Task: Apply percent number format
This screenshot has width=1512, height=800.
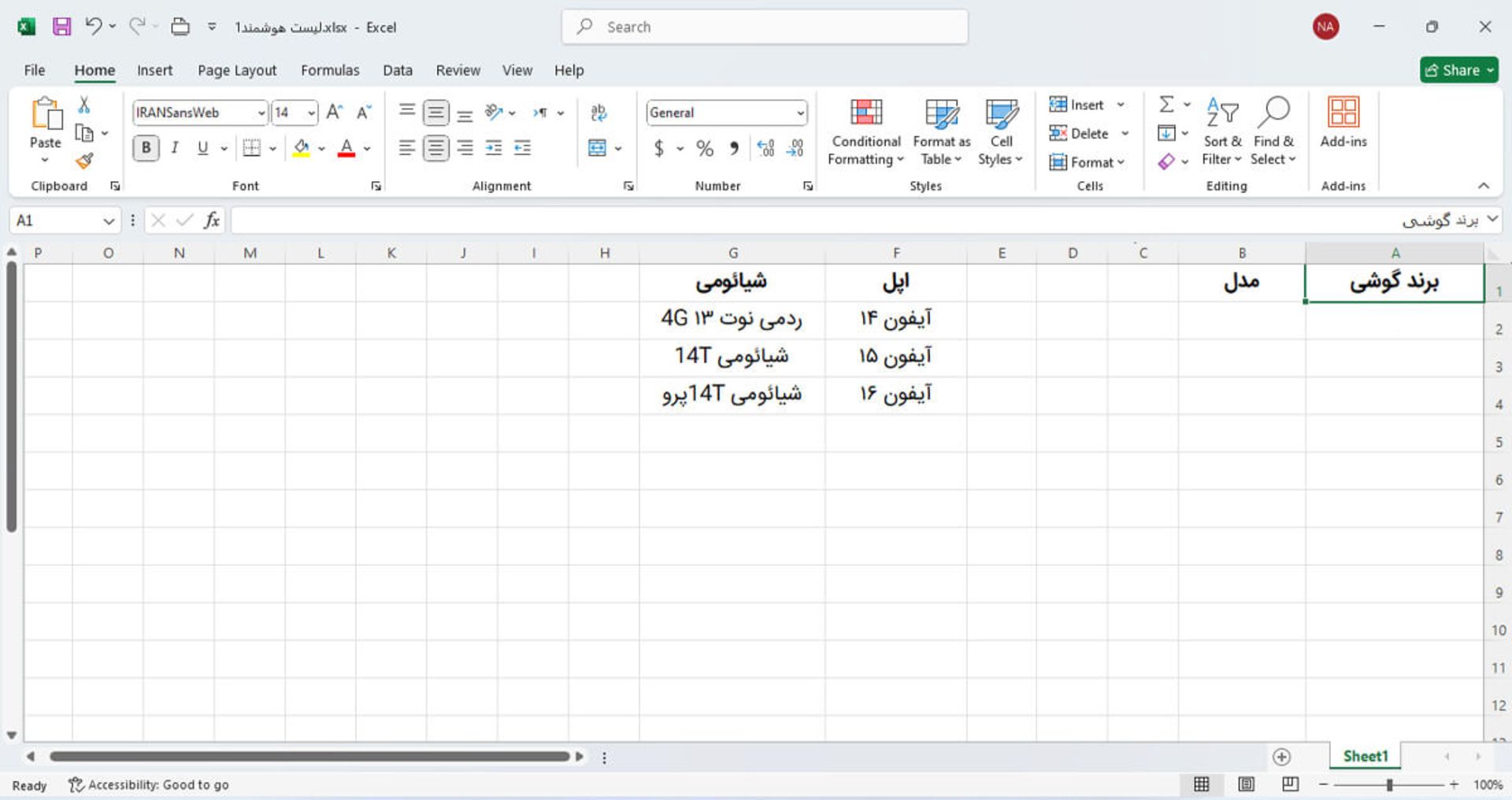Action: 705,147
